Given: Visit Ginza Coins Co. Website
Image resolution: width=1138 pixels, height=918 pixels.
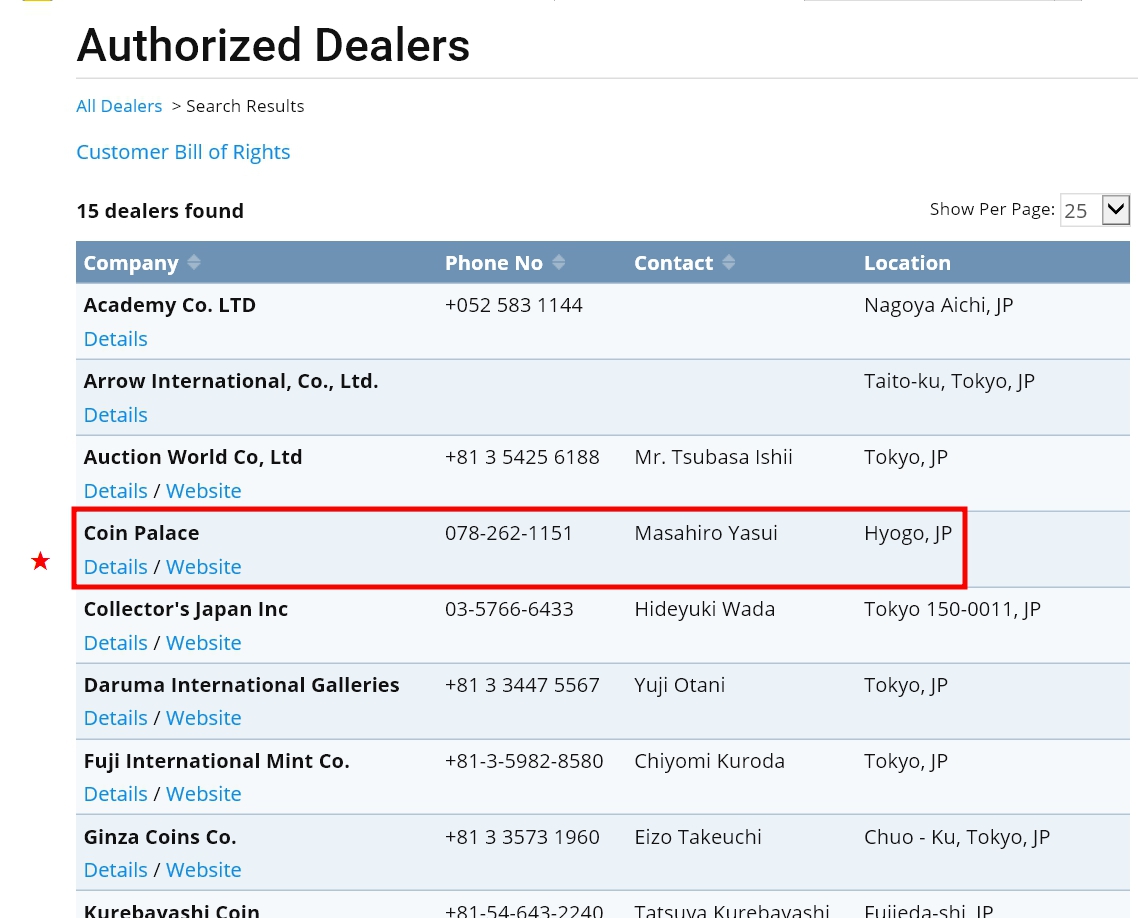Looking at the screenshot, I should pos(203,870).
